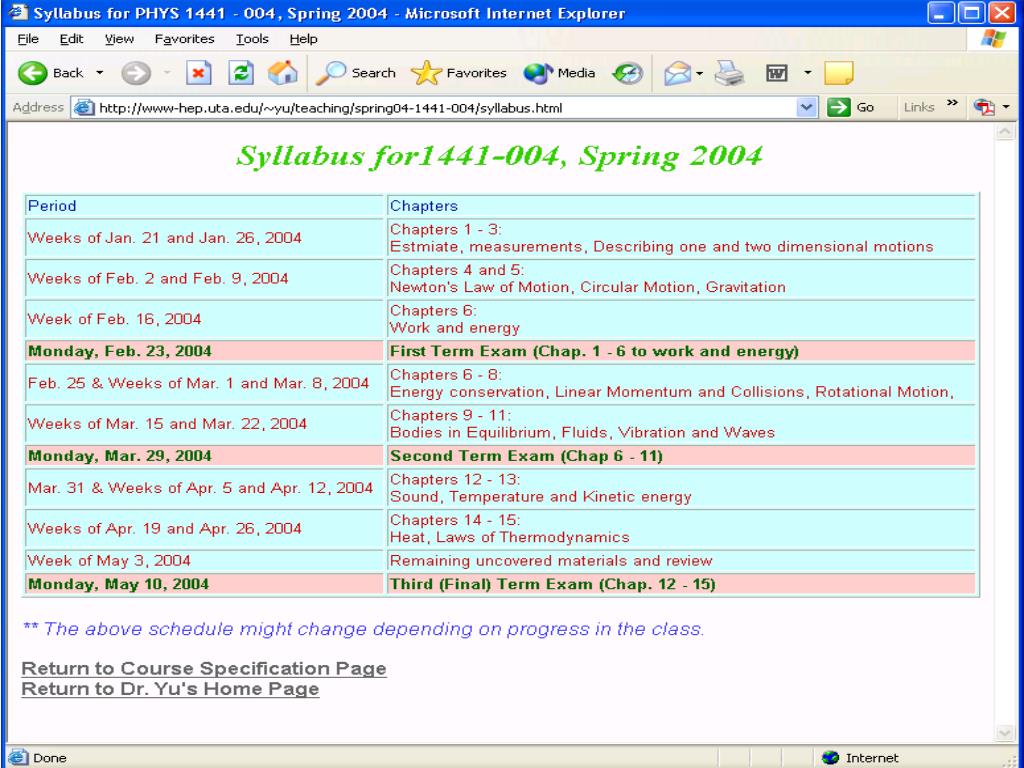Click Weeks of Feb. 2 and Feb. 9 cell
The width and height of the screenshot is (1024, 768).
coord(204,278)
